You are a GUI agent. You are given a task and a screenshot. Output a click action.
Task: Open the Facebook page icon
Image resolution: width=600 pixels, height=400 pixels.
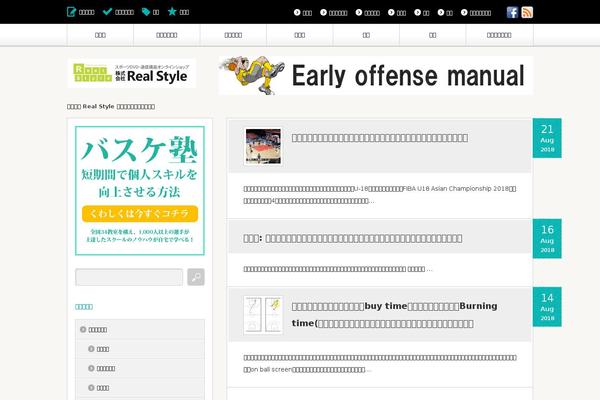[512, 12]
